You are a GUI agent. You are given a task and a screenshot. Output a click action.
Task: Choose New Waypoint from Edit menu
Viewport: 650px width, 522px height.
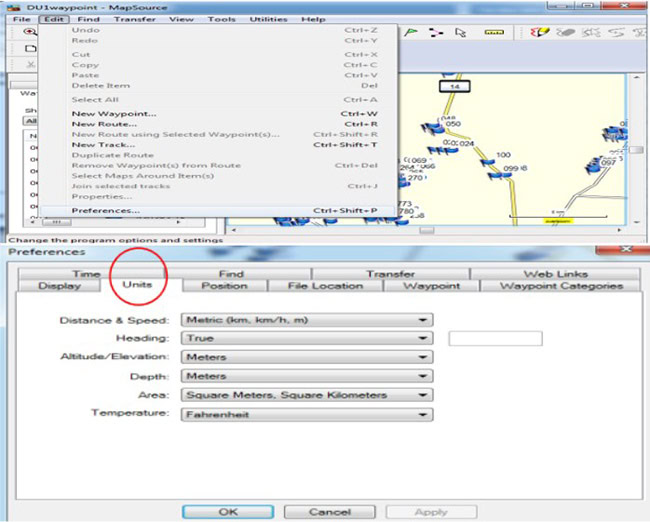click(218, 114)
